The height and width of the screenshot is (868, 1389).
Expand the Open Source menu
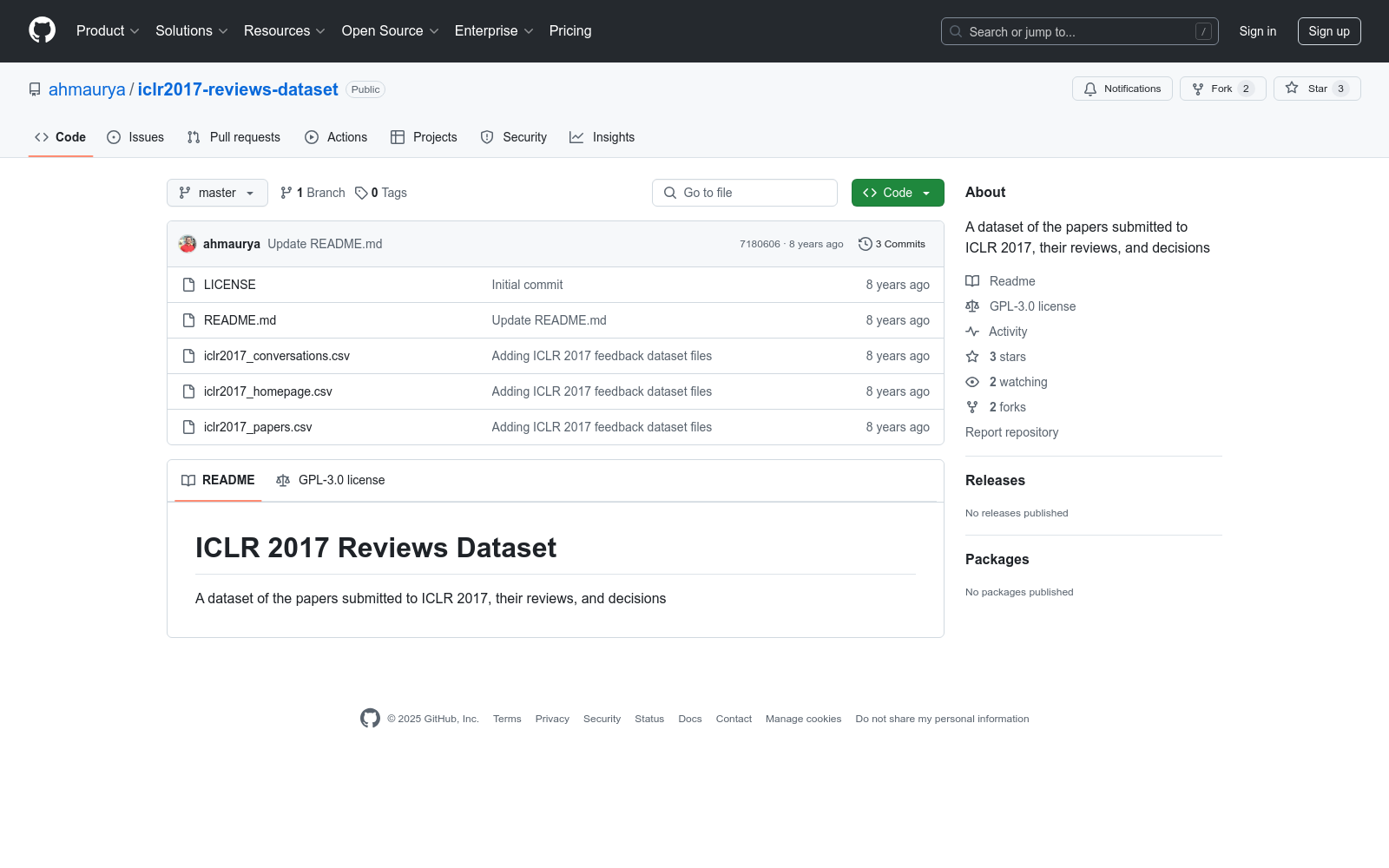point(391,31)
